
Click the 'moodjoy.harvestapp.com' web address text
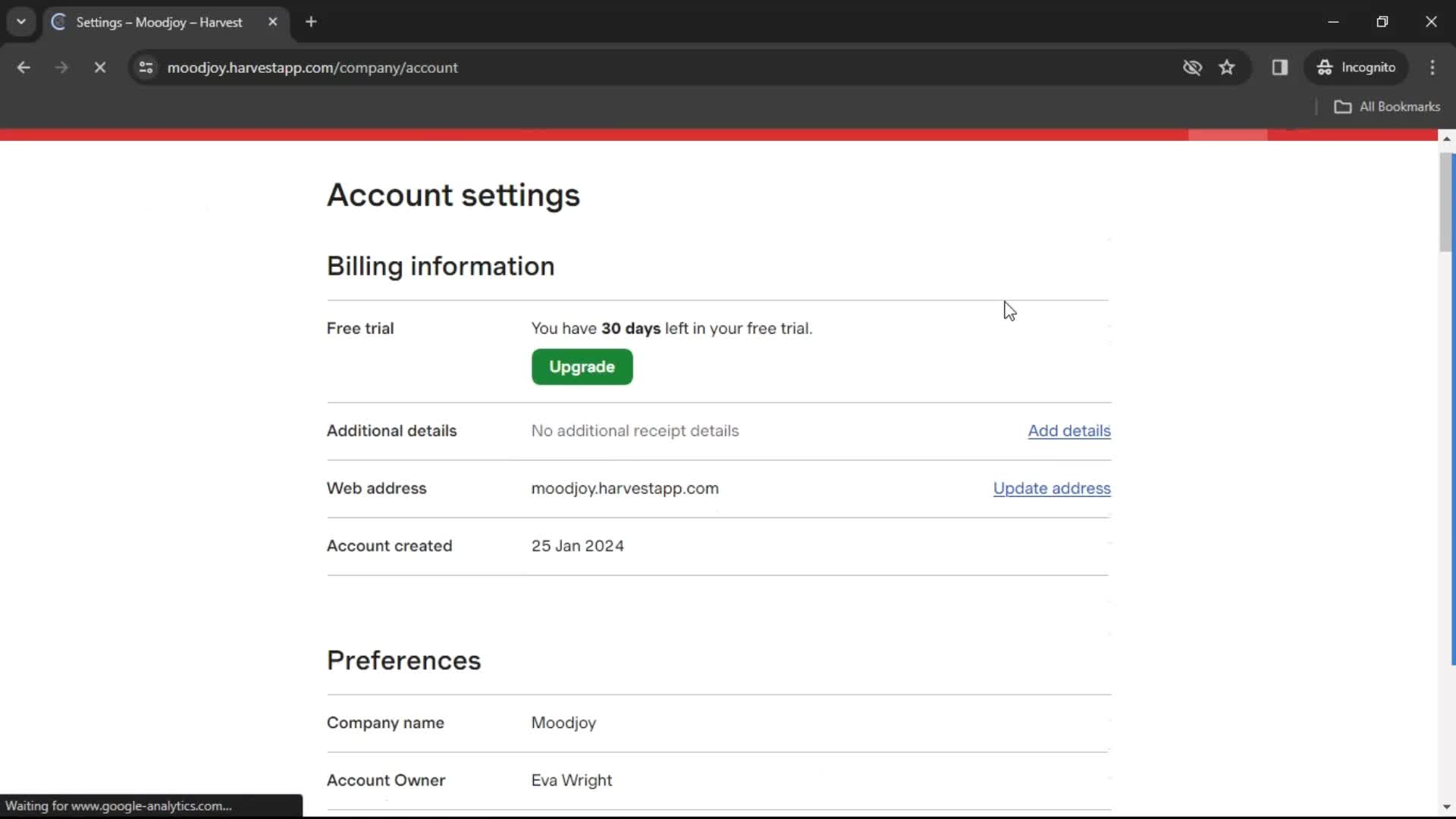(625, 488)
